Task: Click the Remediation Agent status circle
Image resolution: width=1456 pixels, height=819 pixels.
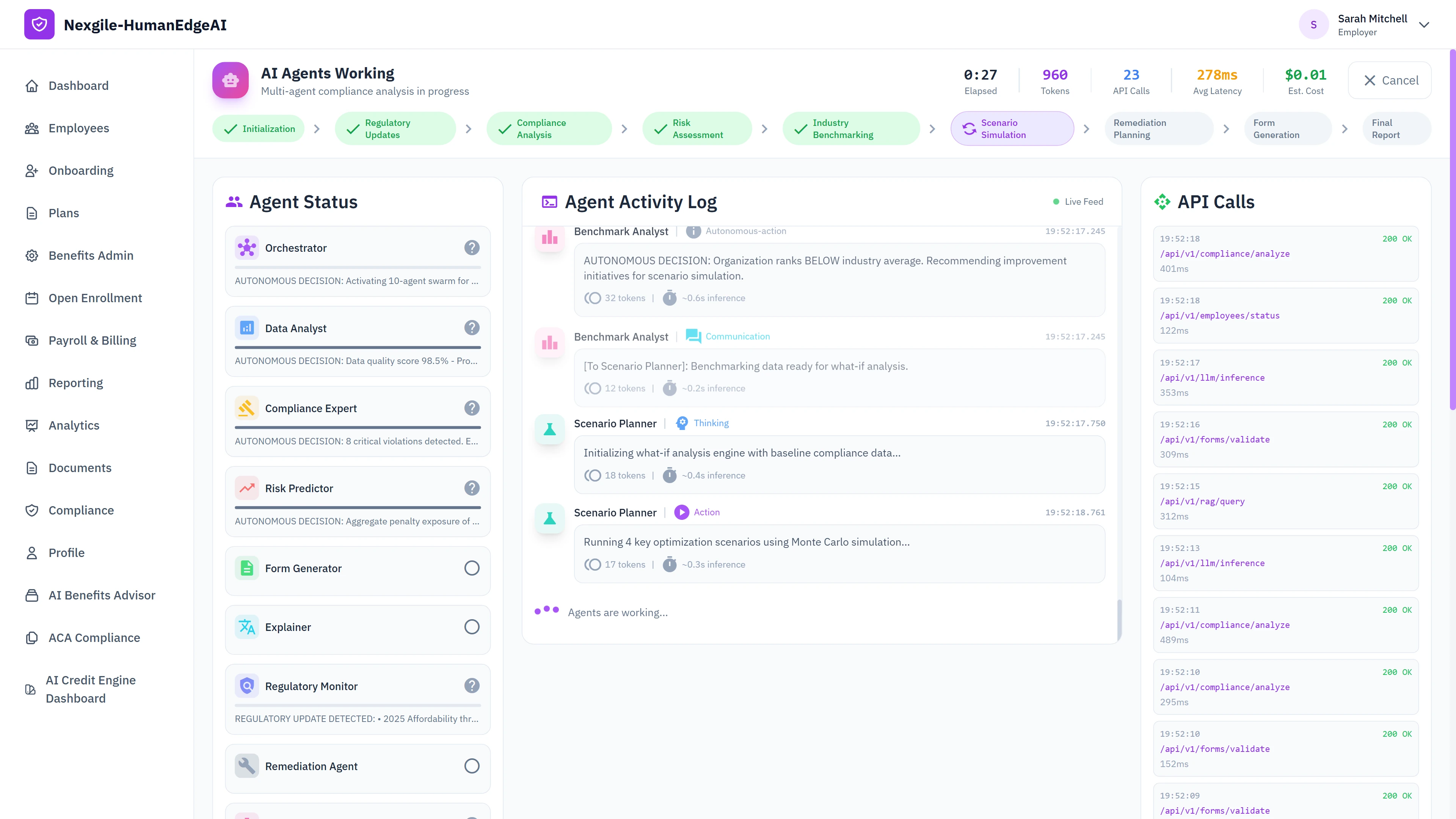Action: click(471, 766)
